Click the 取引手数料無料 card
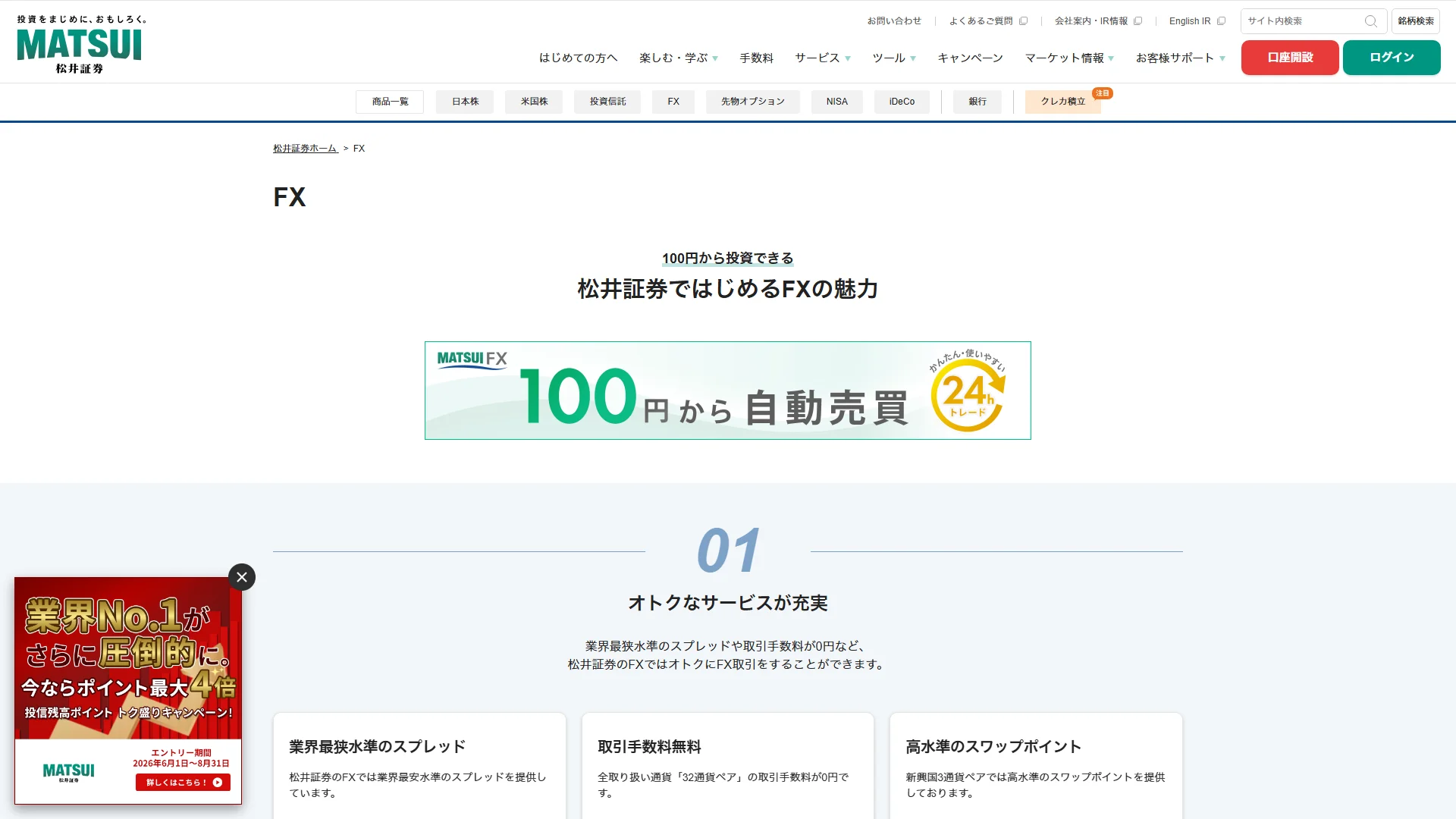1456x819 pixels. pos(727,766)
